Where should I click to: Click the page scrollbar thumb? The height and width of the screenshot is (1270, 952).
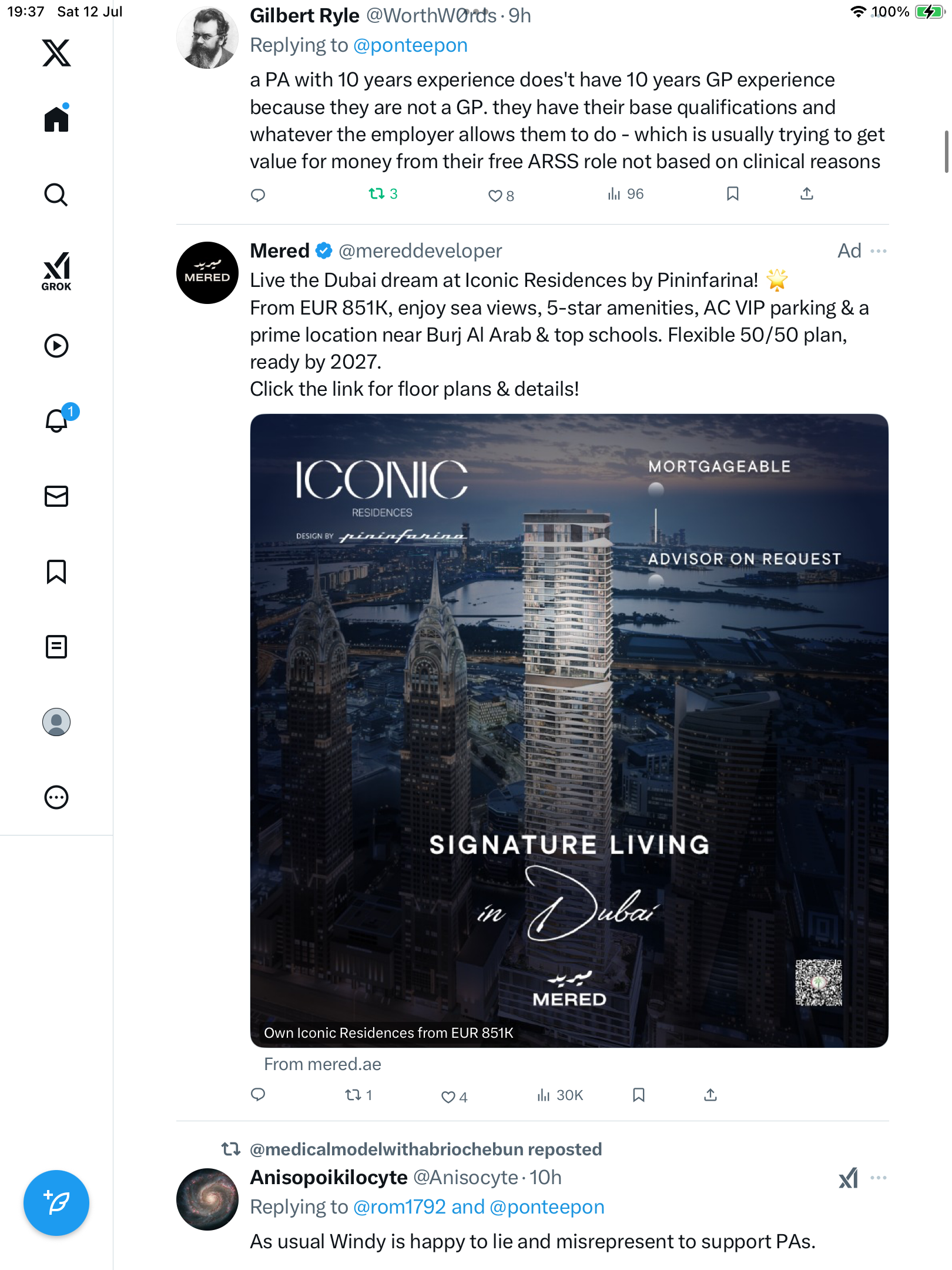coord(946,152)
